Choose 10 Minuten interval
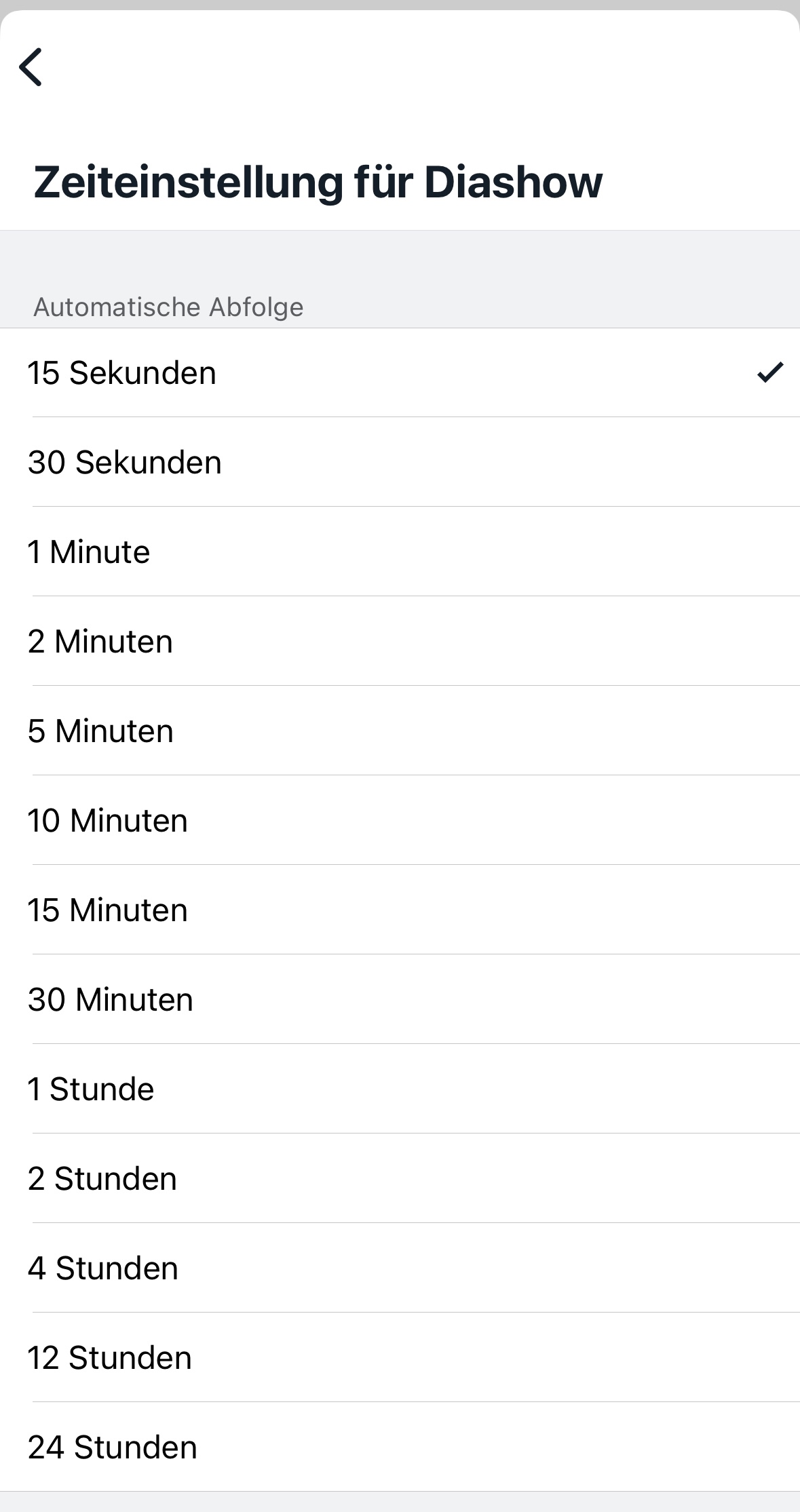The width and height of the screenshot is (800, 1512). (108, 821)
